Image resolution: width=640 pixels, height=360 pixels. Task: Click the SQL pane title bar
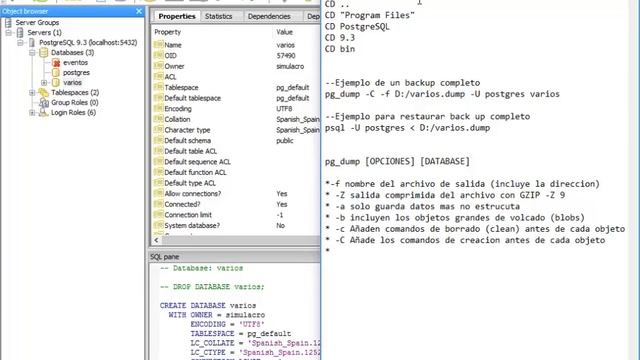[234, 257]
